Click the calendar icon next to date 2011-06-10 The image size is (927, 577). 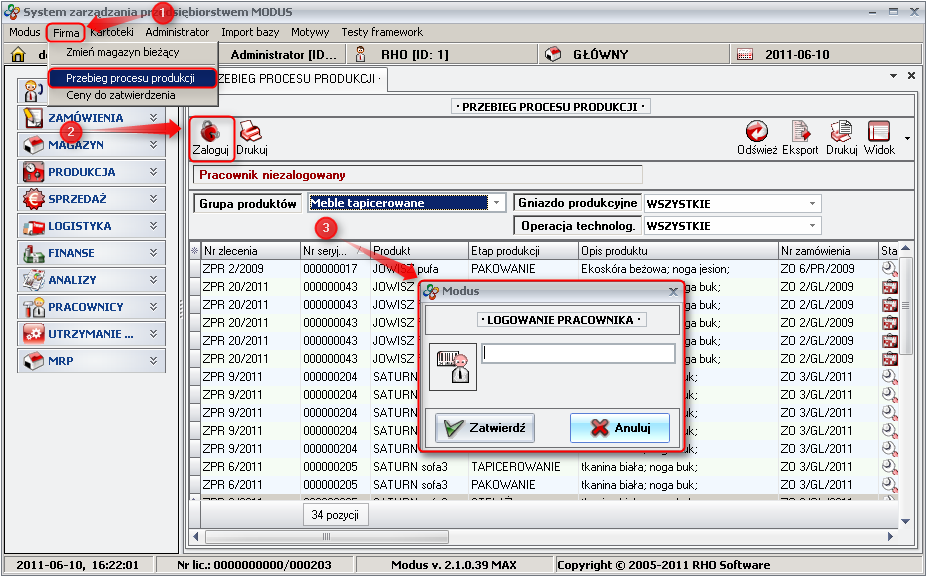(743, 54)
